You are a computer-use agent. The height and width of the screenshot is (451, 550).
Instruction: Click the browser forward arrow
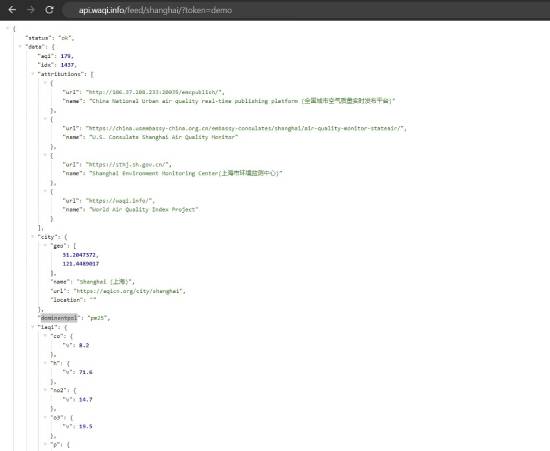coord(31,10)
